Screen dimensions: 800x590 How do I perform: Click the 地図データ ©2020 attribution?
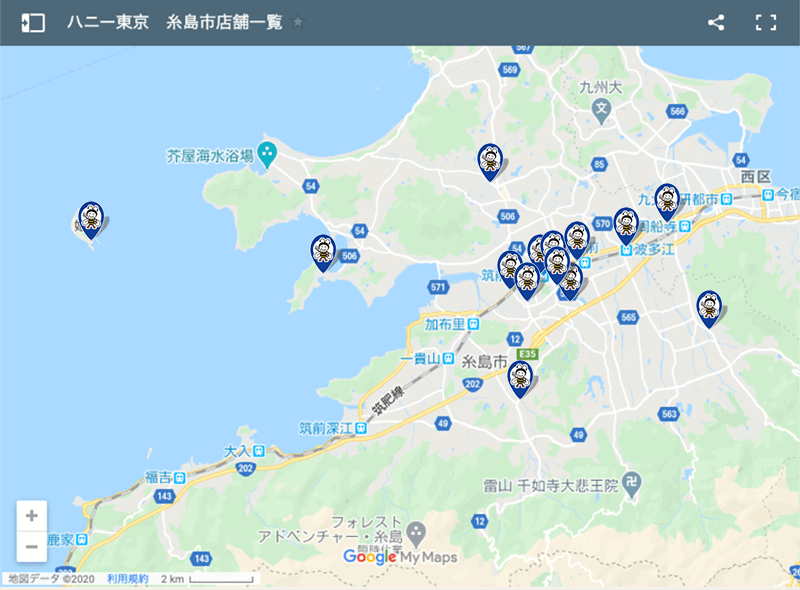(x=52, y=579)
